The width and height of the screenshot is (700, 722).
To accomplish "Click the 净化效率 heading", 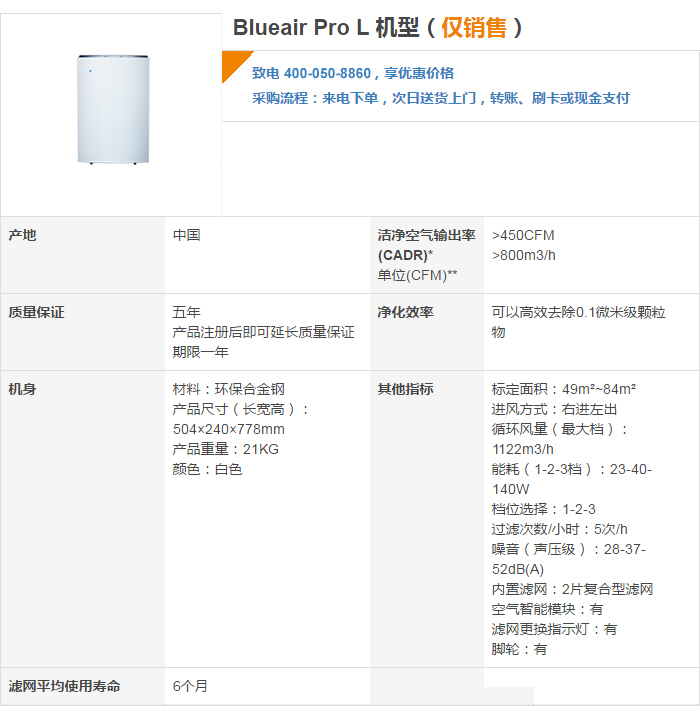I will tap(405, 312).
